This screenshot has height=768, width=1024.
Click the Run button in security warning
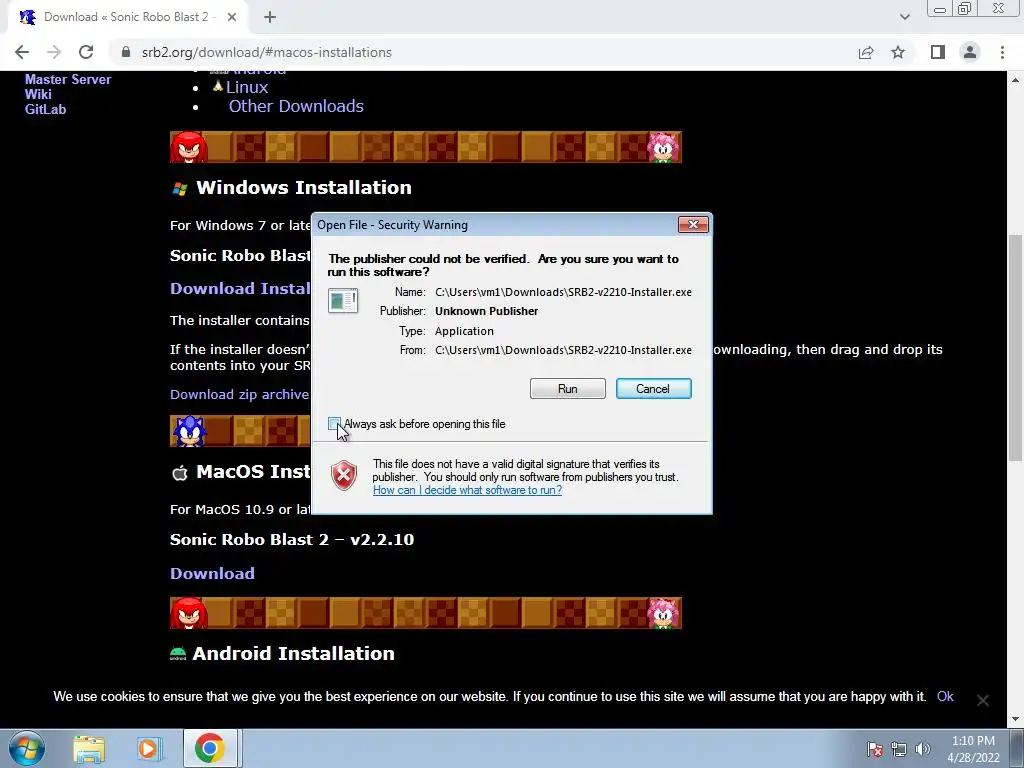[x=568, y=389]
